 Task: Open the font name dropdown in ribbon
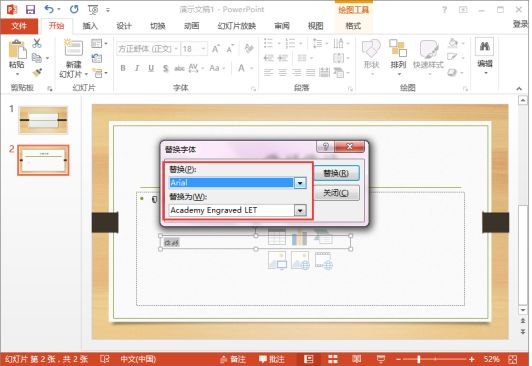[x=176, y=49]
